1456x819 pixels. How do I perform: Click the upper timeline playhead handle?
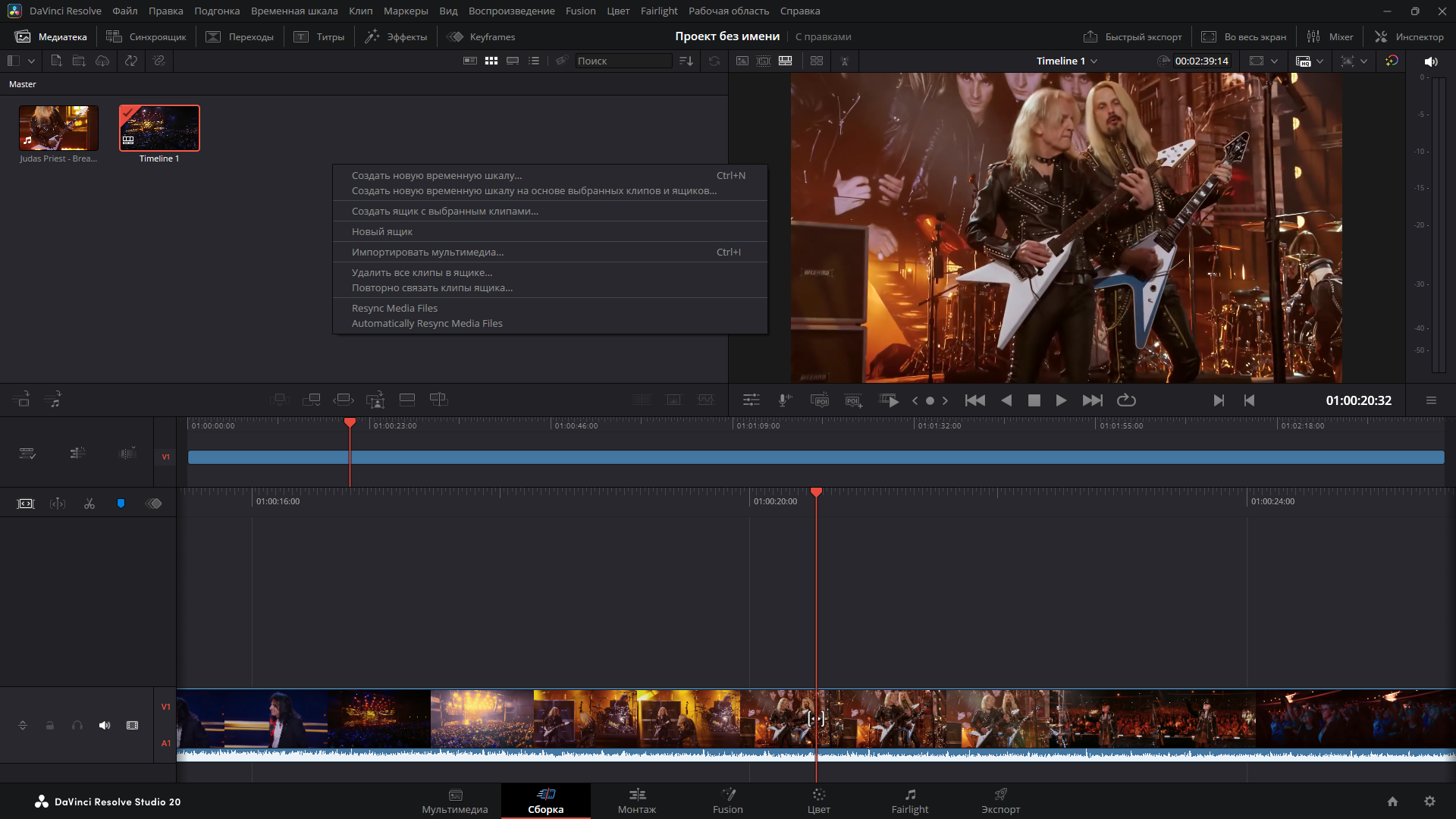pyautogui.click(x=350, y=422)
